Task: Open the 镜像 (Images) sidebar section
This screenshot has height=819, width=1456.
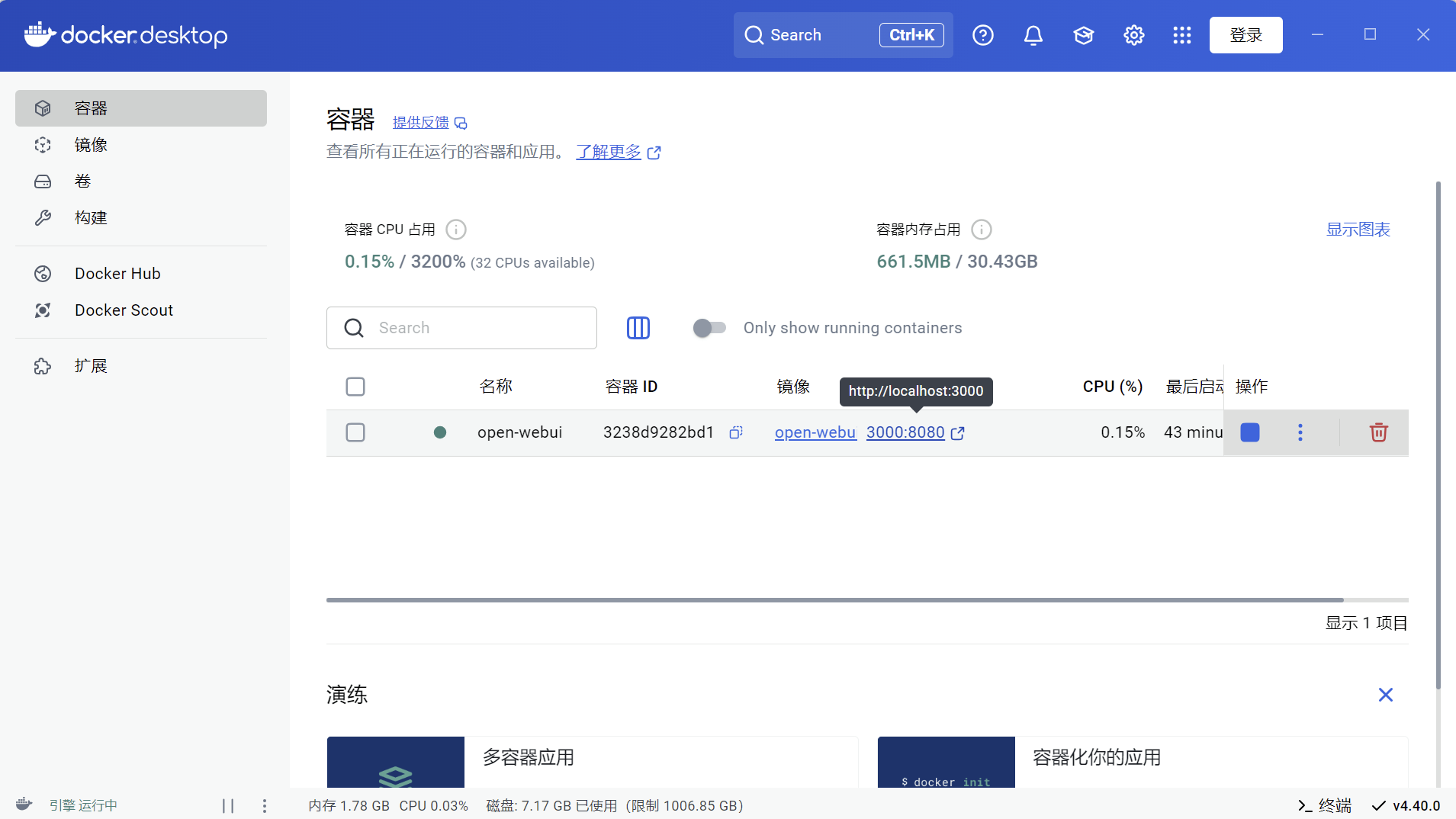Action: [141, 145]
